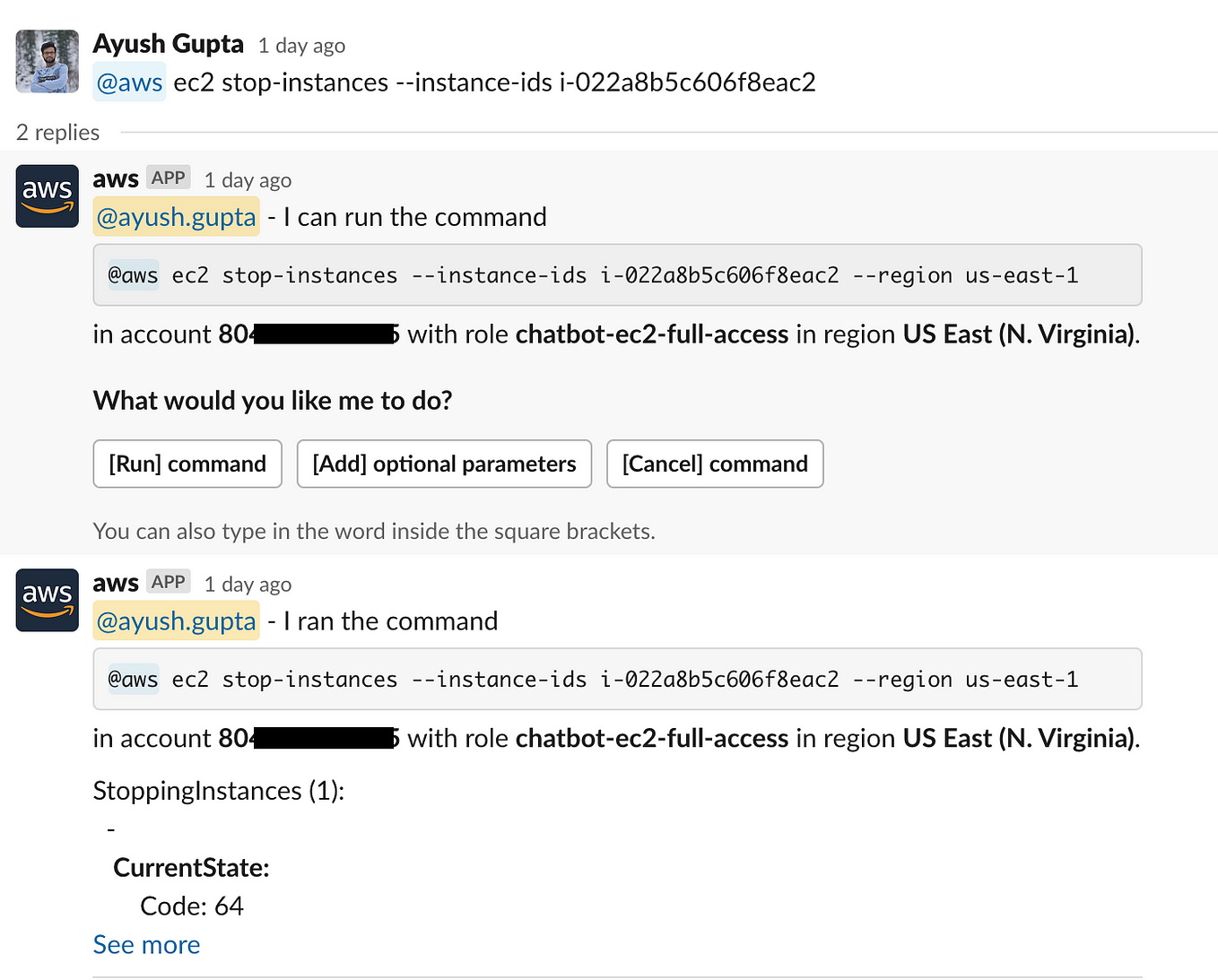Click the Run command button
The height and width of the screenshot is (980, 1218).
tap(187, 464)
